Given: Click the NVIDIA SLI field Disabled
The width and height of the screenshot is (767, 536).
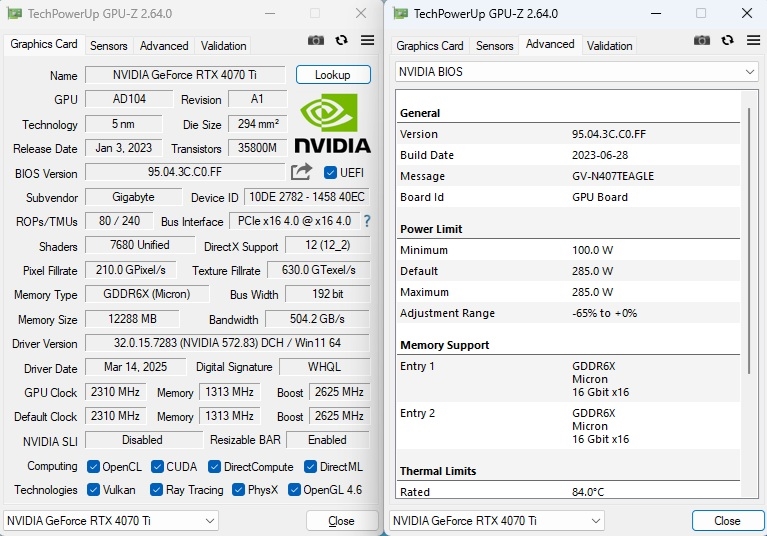Looking at the screenshot, I should tap(143, 440).
